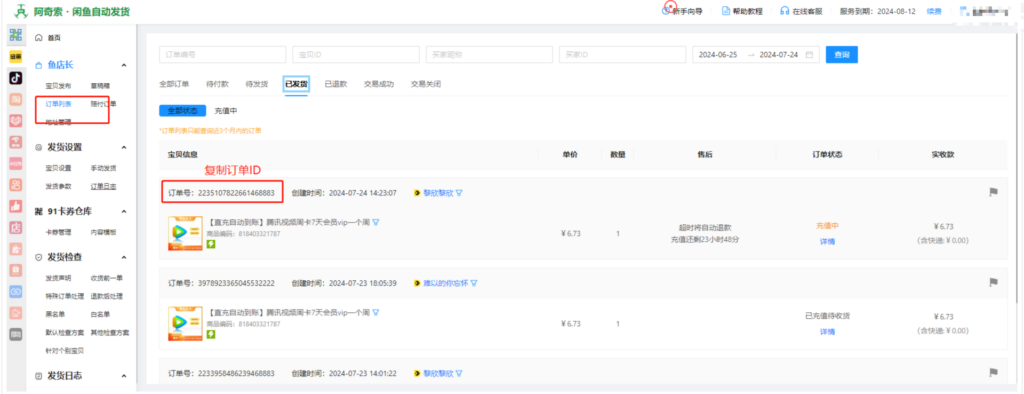Select the pink heart icon in the left strip

click(16, 121)
